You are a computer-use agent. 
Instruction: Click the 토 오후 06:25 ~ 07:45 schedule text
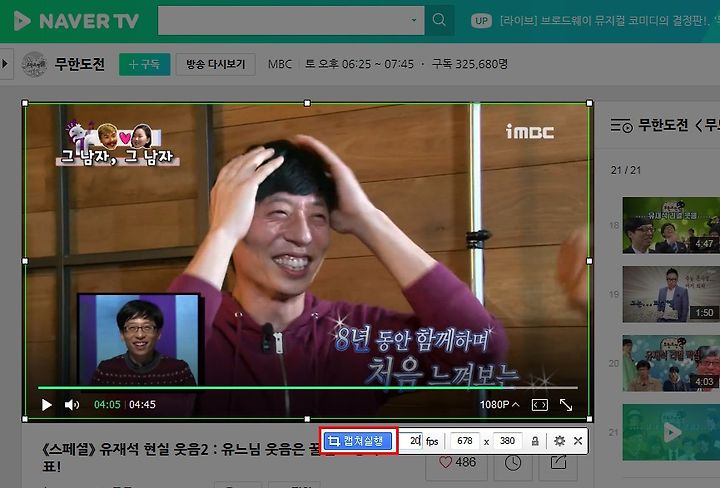(360, 64)
